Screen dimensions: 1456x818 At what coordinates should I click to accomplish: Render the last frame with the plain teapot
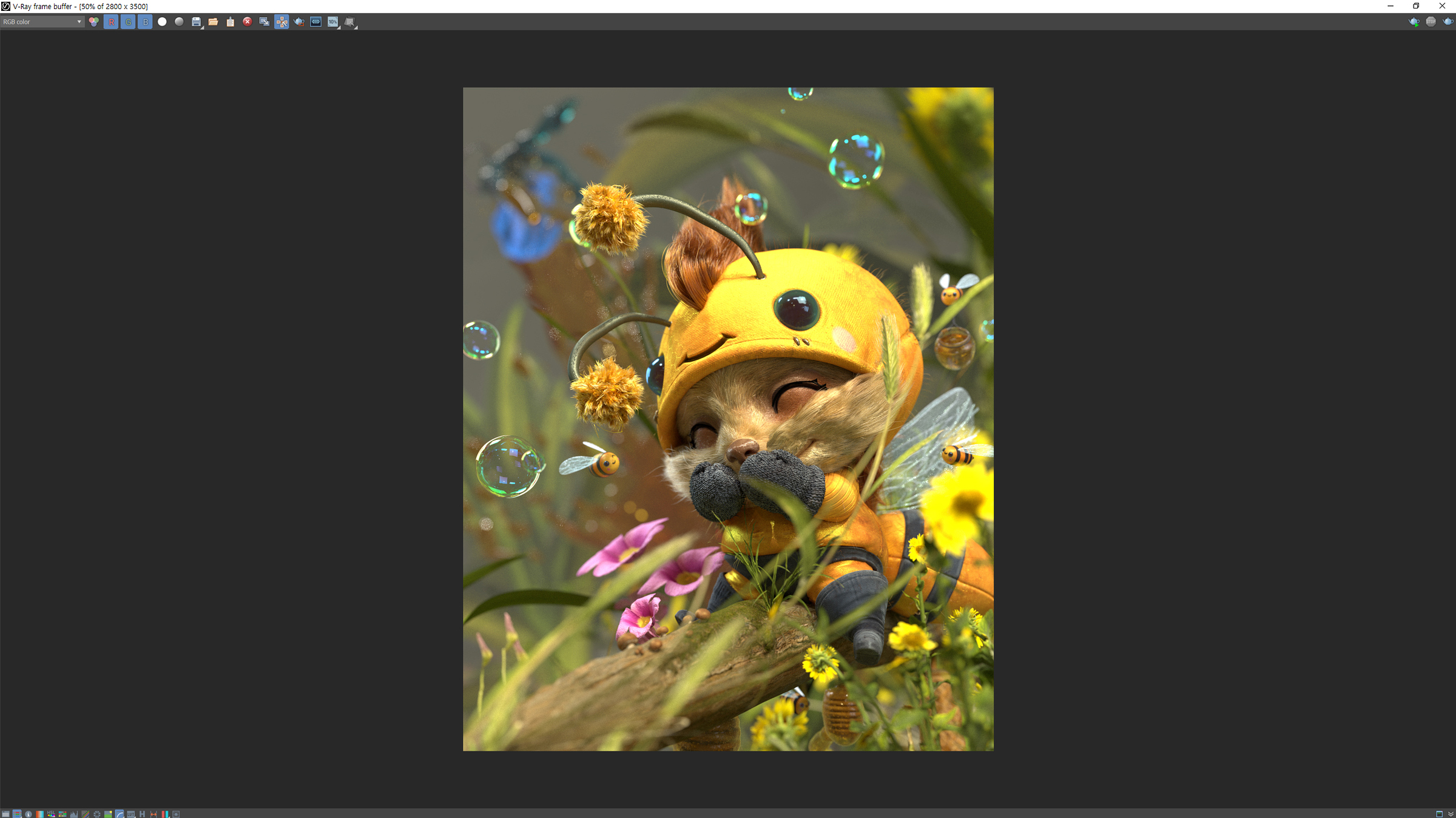click(x=1448, y=22)
